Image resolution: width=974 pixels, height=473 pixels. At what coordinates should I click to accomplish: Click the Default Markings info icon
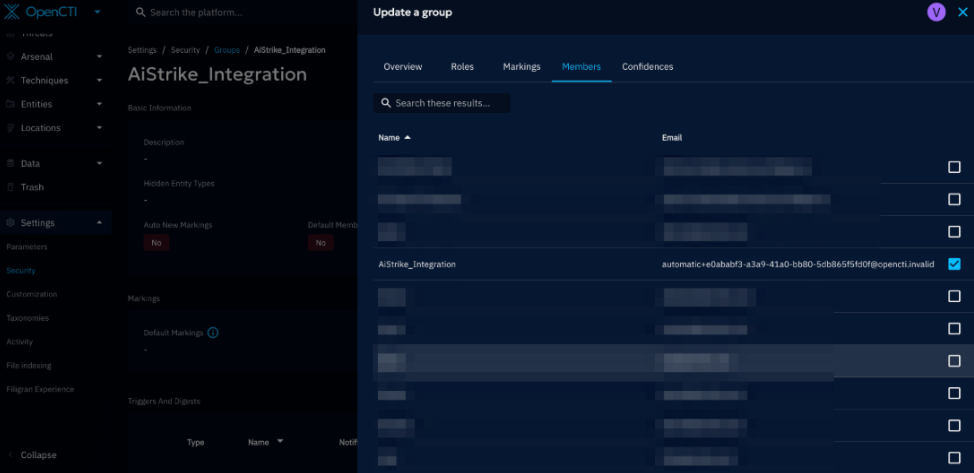tap(212, 333)
